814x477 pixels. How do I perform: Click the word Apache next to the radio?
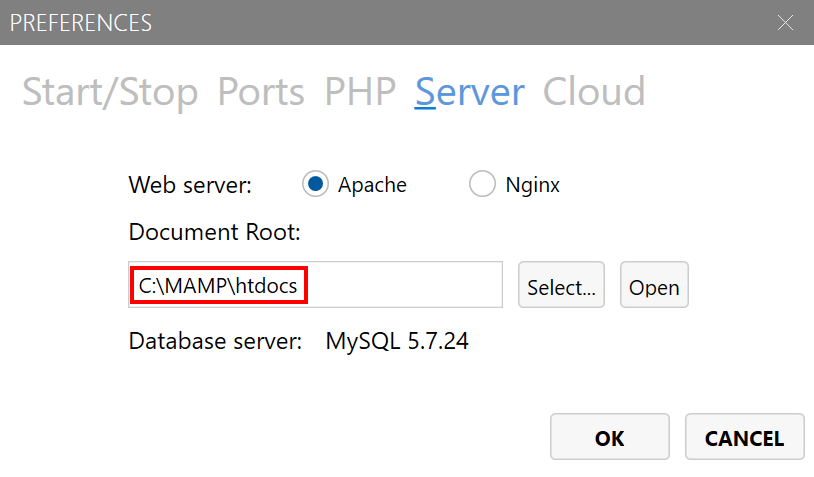coord(372,185)
